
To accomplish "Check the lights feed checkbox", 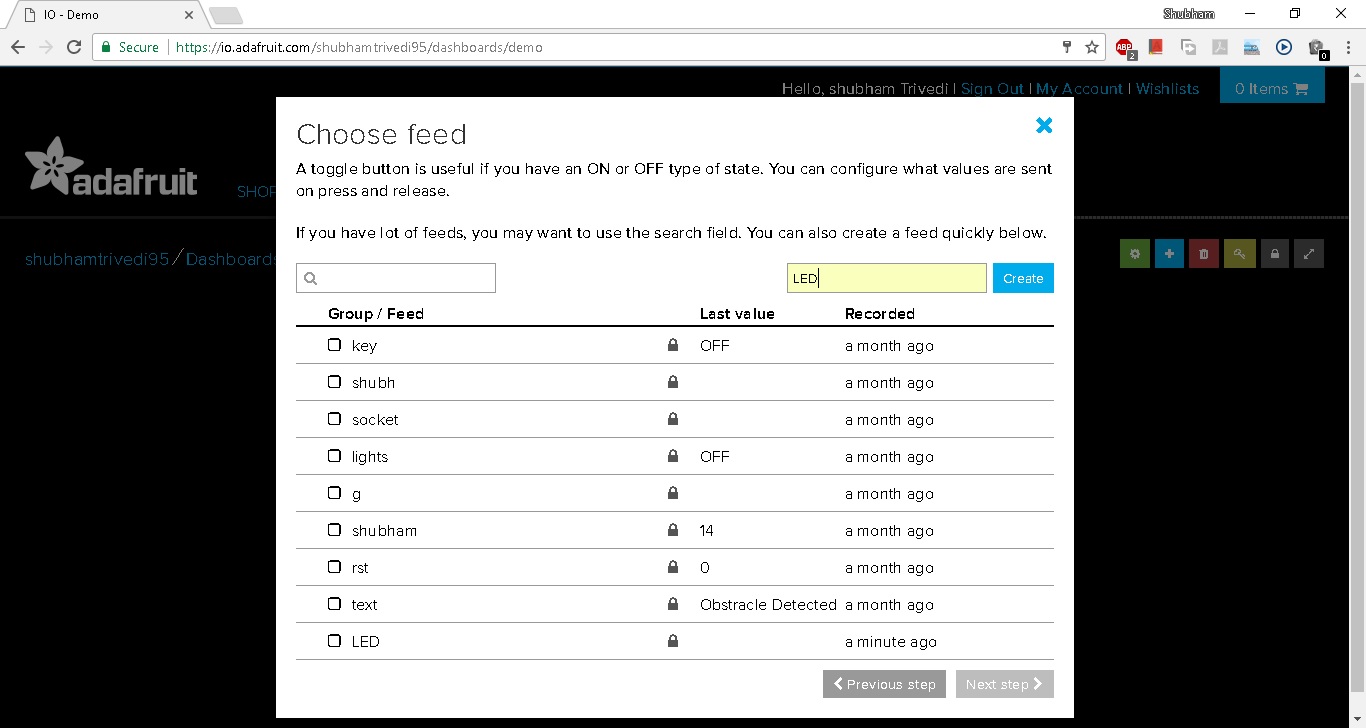I will 335,456.
